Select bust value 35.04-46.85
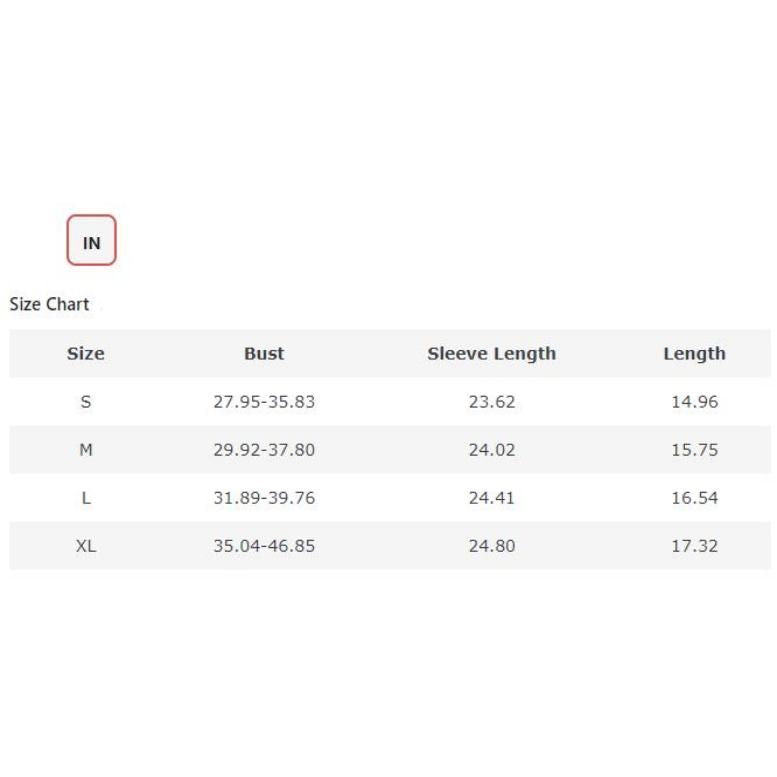Image resolution: width=777 pixels, height=777 pixels. pos(264,546)
